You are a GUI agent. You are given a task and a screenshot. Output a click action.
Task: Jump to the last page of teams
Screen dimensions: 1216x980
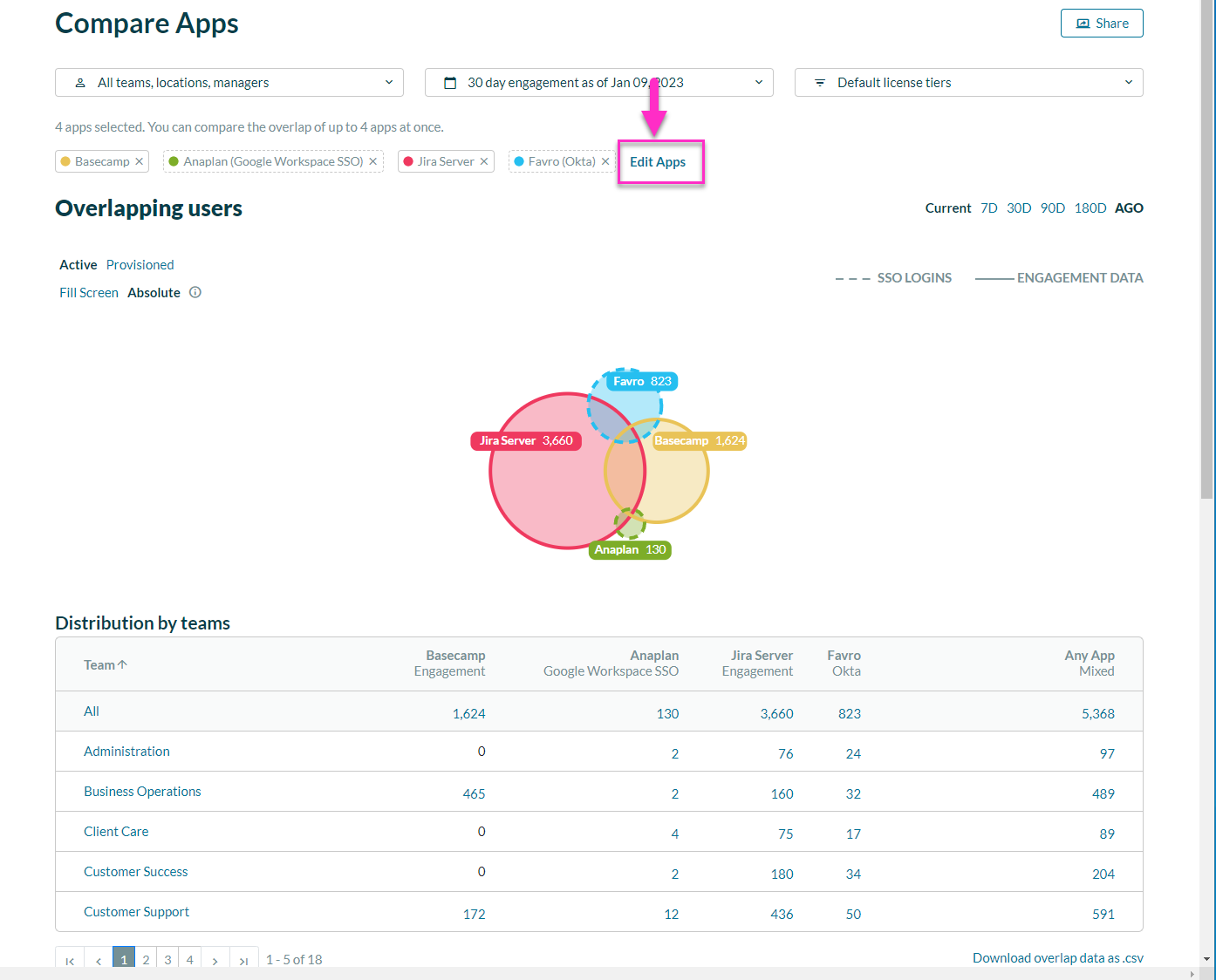[x=243, y=960]
